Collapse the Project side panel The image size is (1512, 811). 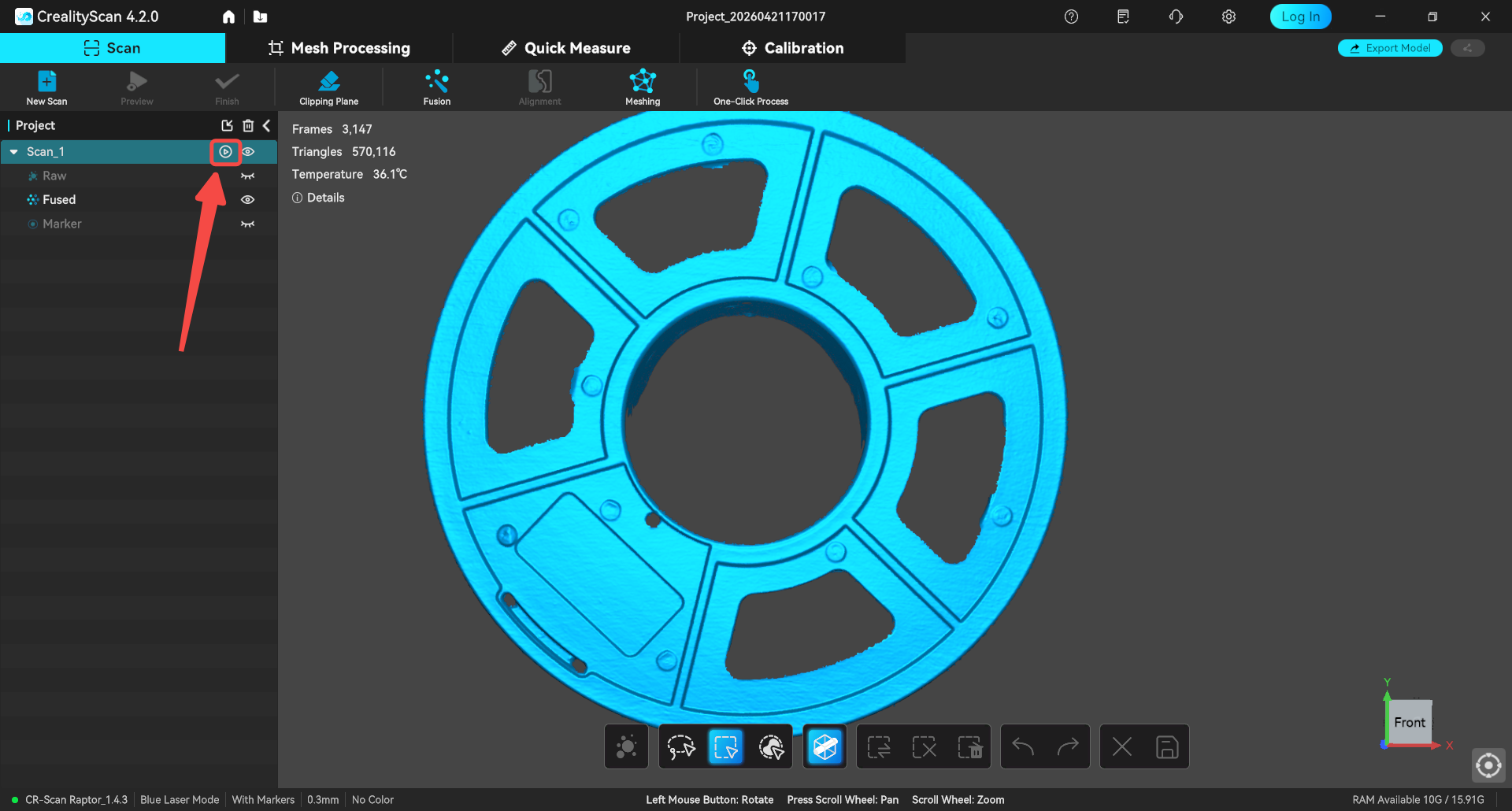click(x=267, y=126)
